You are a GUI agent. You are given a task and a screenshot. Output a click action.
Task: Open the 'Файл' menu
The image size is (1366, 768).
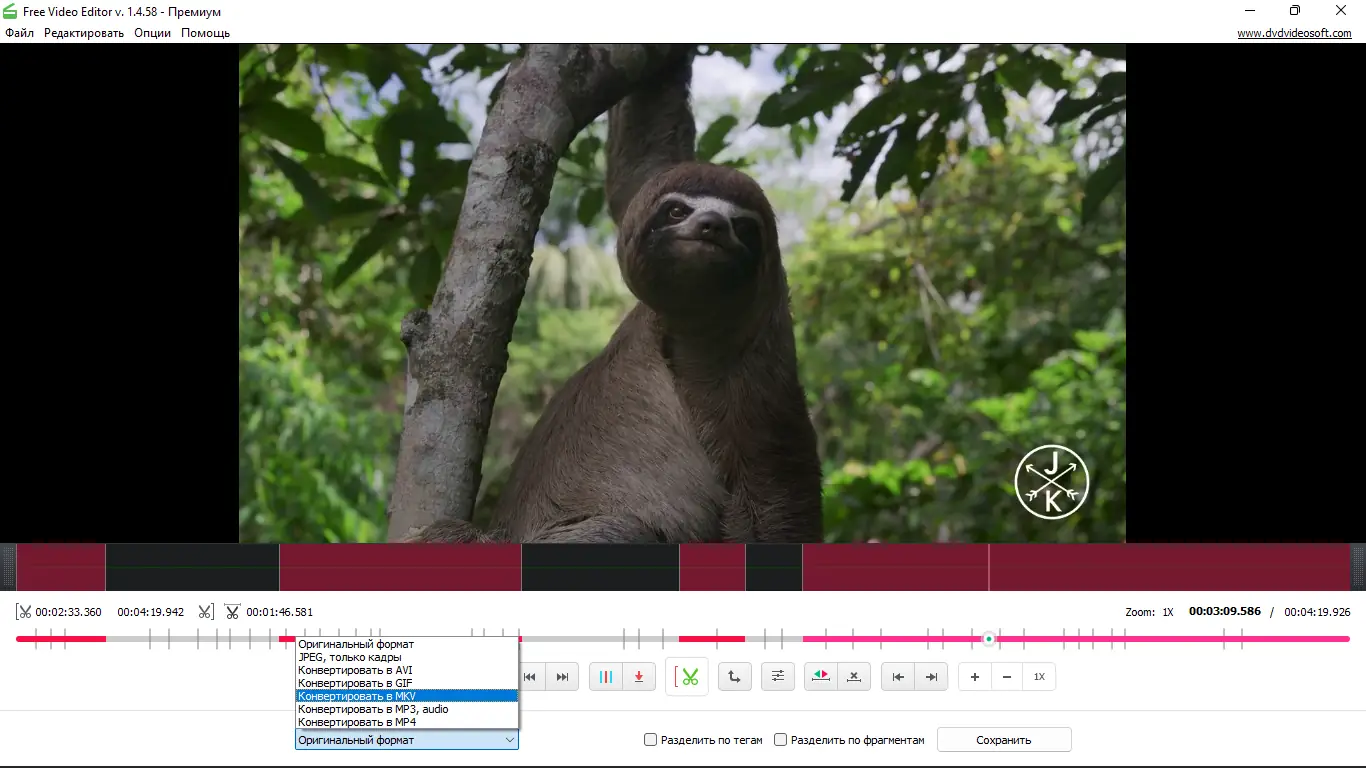pos(18,32)
